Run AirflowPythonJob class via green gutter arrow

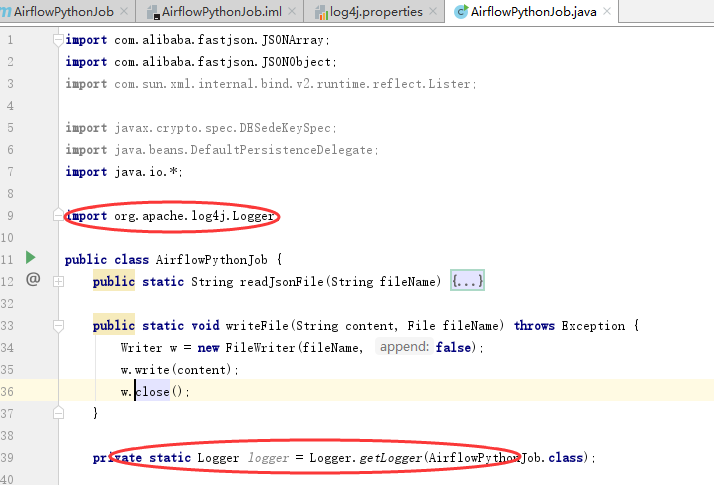coord(31,257)
